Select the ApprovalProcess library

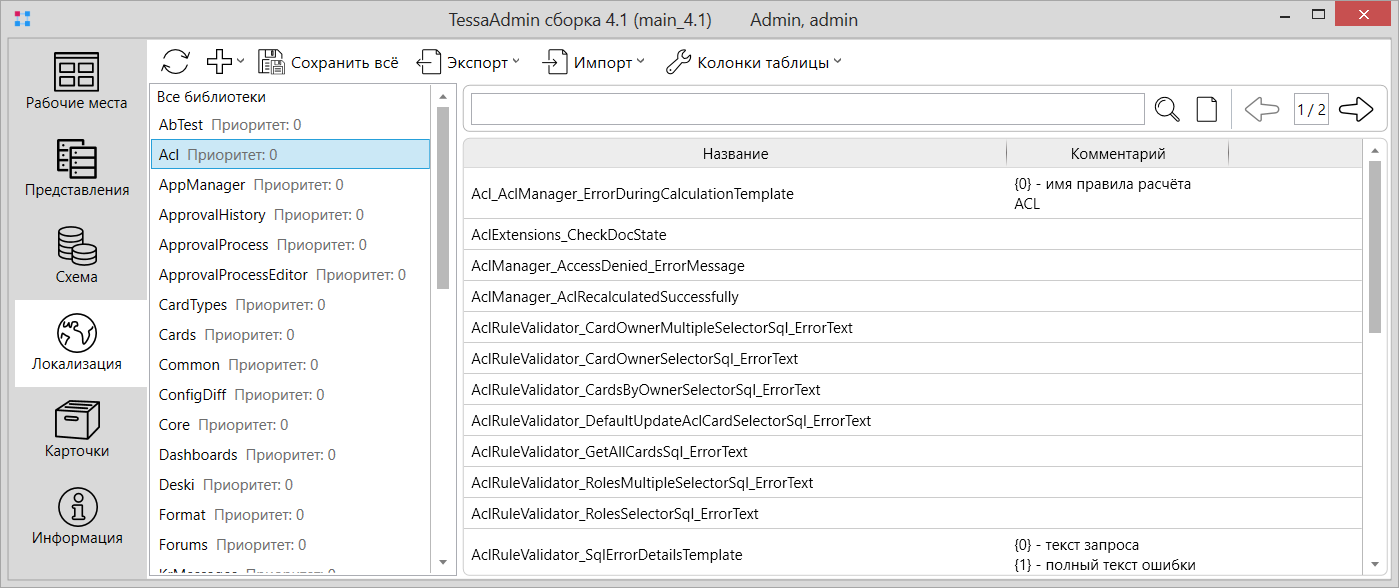tap(214, 245)
